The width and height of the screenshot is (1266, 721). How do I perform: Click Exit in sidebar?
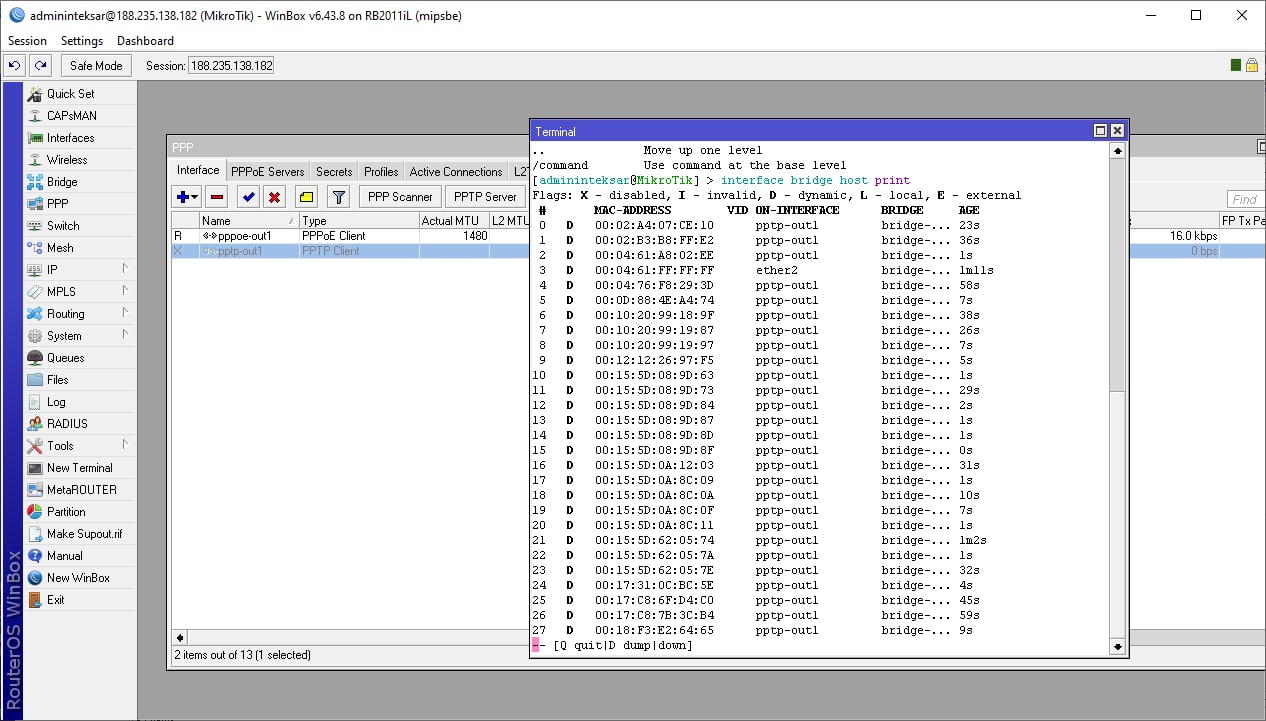(80, 600)
